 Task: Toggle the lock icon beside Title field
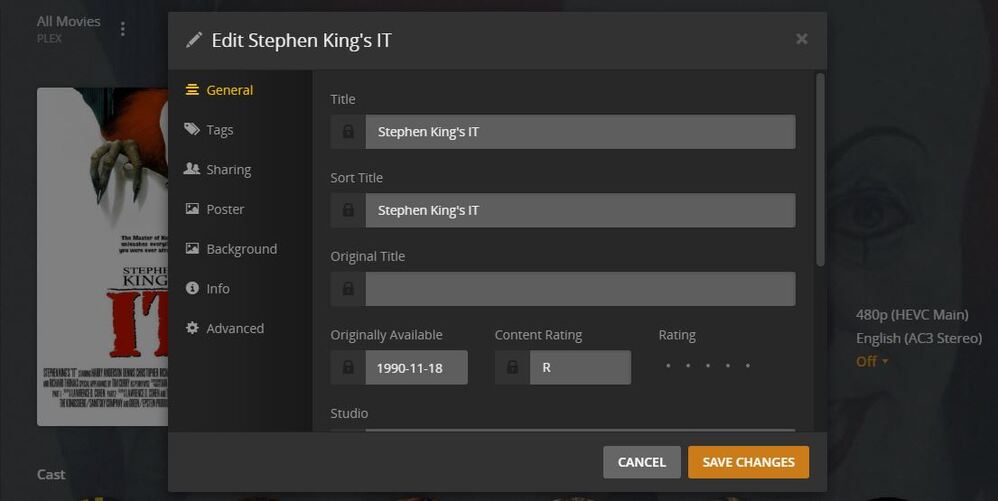point(348,132)
